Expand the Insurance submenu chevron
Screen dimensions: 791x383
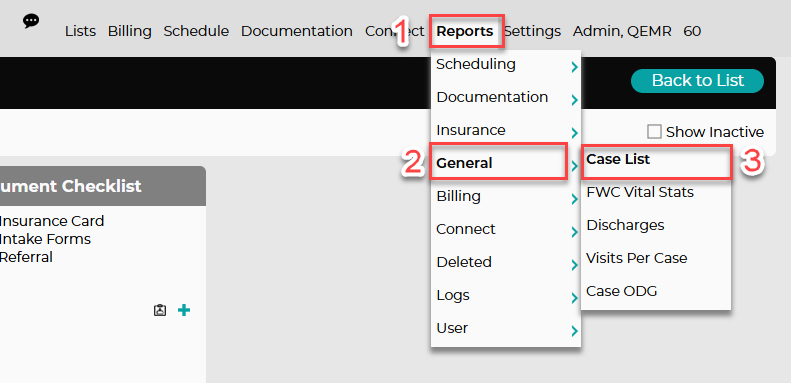pyautogui.click(x=575, y=133)
